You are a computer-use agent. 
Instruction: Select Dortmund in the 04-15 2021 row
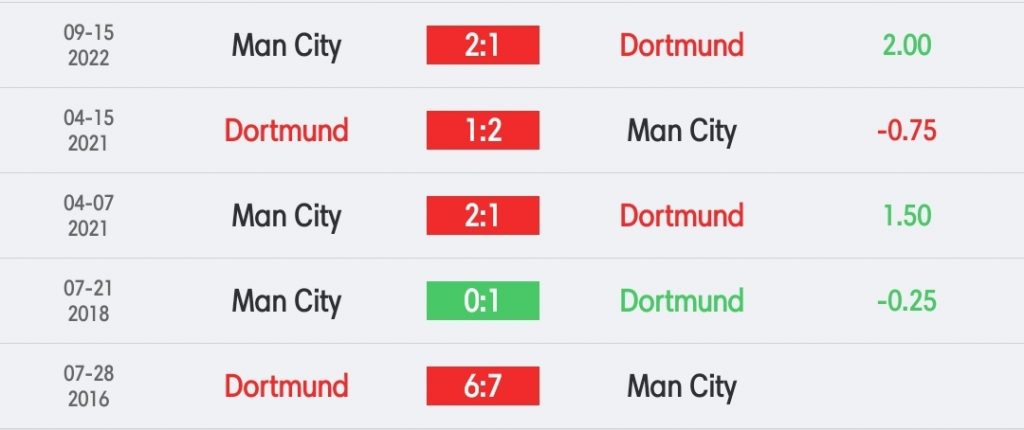[287, 130]
